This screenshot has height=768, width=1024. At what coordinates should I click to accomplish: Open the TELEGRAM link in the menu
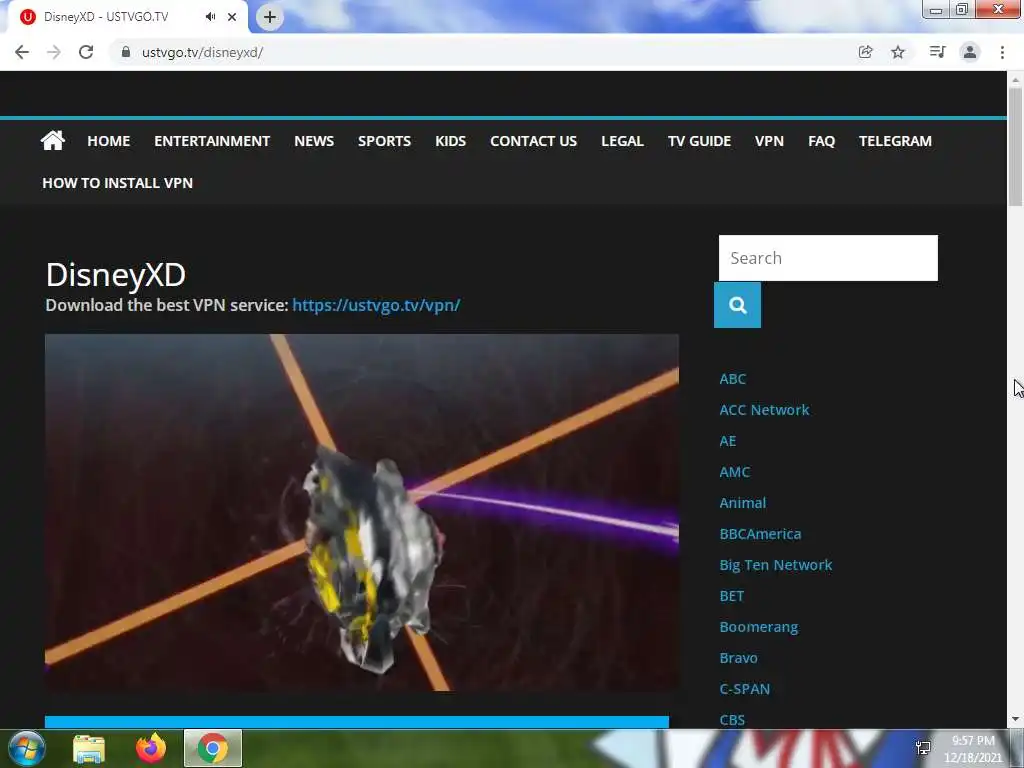point(895,141)
